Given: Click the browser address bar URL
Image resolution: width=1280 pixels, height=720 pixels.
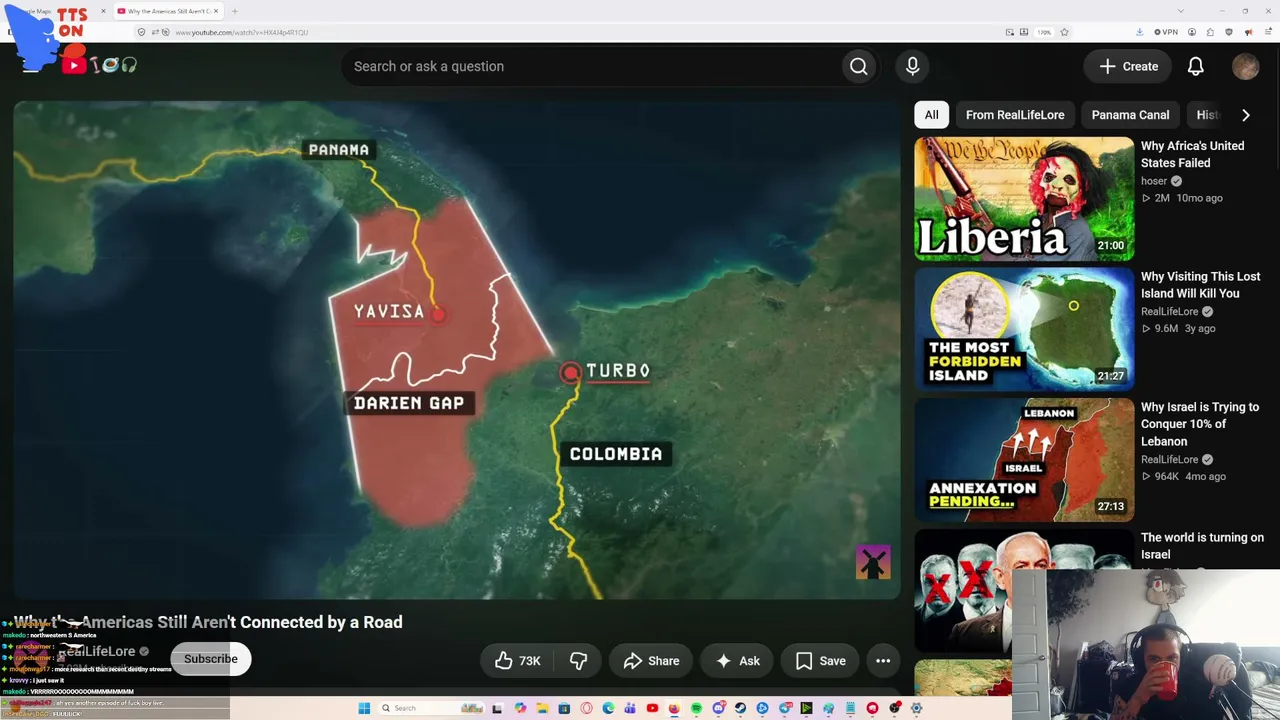Looking at the screenshot, I should click(x=241, y=32).
